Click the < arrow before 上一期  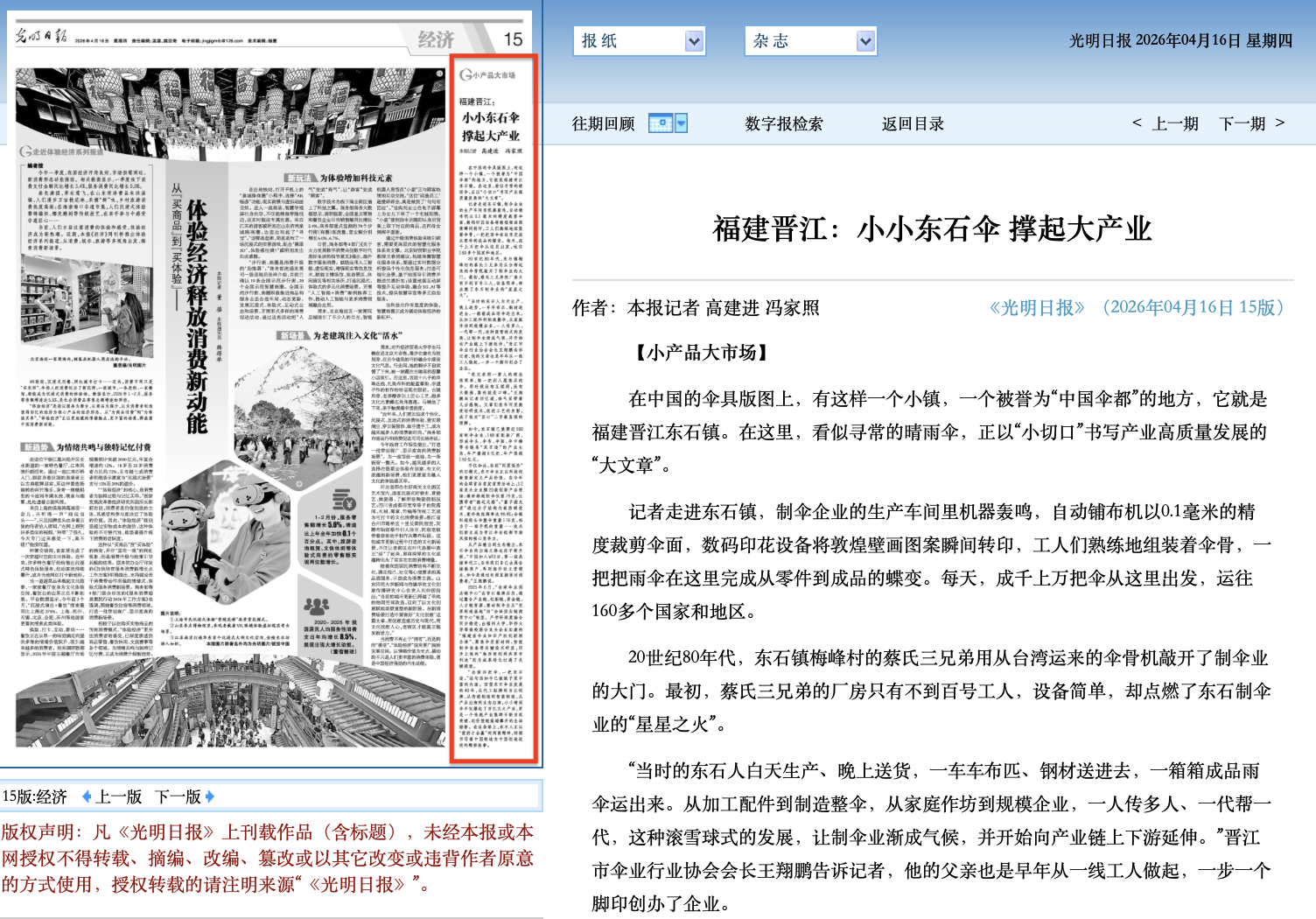click(x=1137, y=123)
